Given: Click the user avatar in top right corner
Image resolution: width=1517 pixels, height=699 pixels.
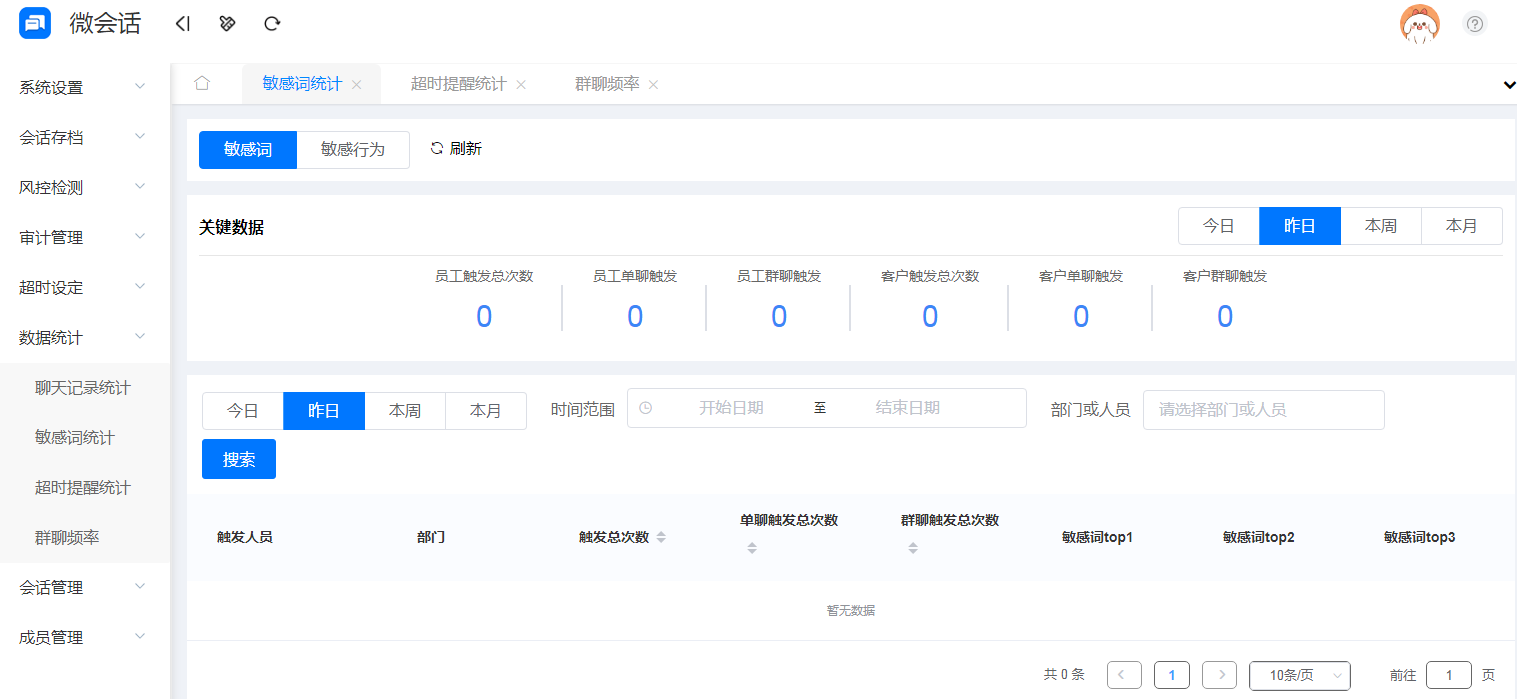Looking at the screenshot, I should click(1420, 22).
